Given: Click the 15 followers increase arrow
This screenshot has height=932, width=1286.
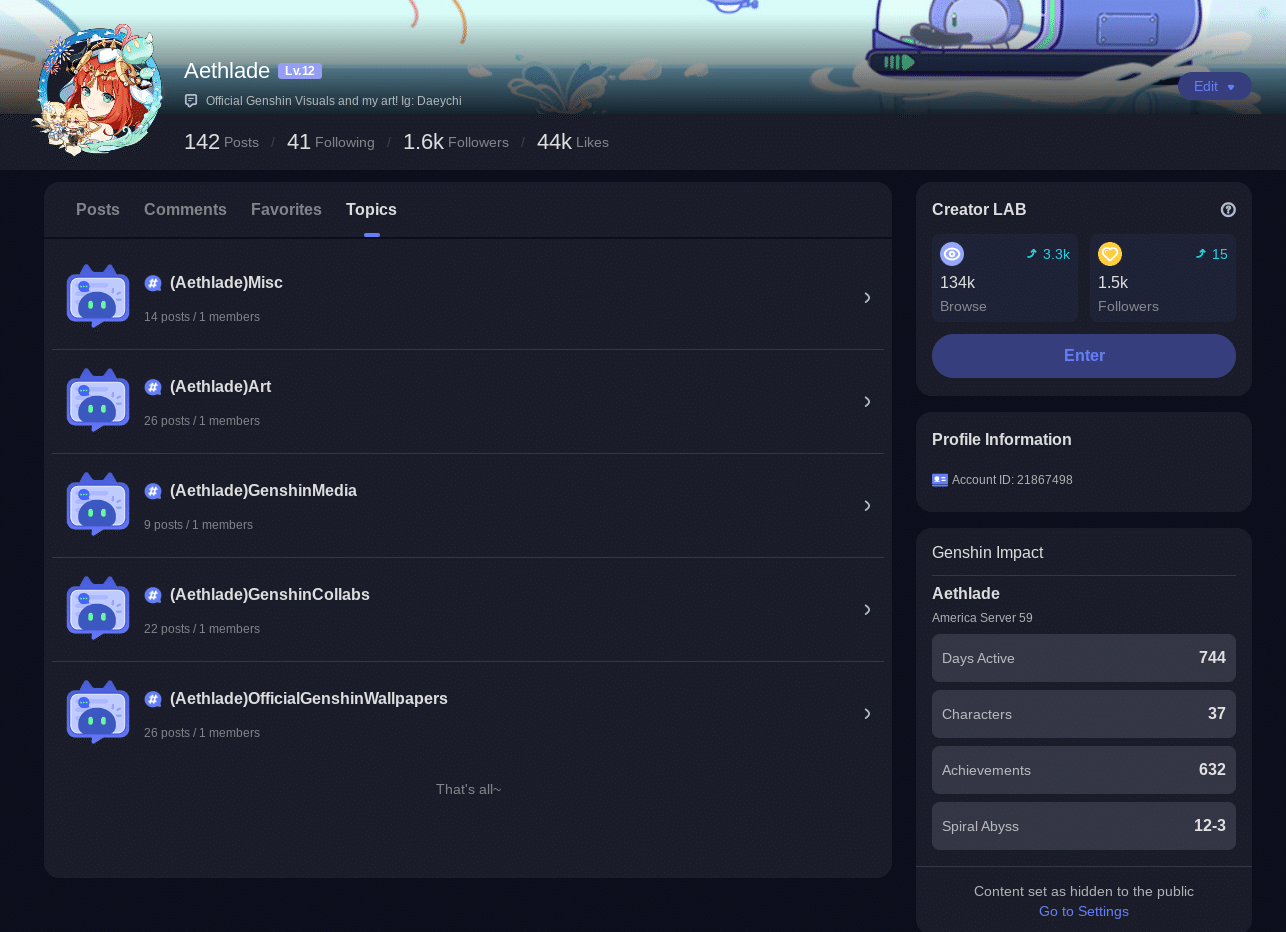Looking at the screenshot, I should (x=1201, y=254).
